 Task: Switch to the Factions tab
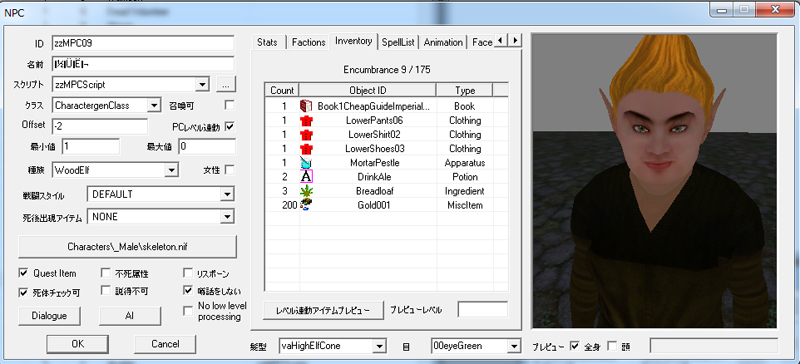click(x=308, y=42)
